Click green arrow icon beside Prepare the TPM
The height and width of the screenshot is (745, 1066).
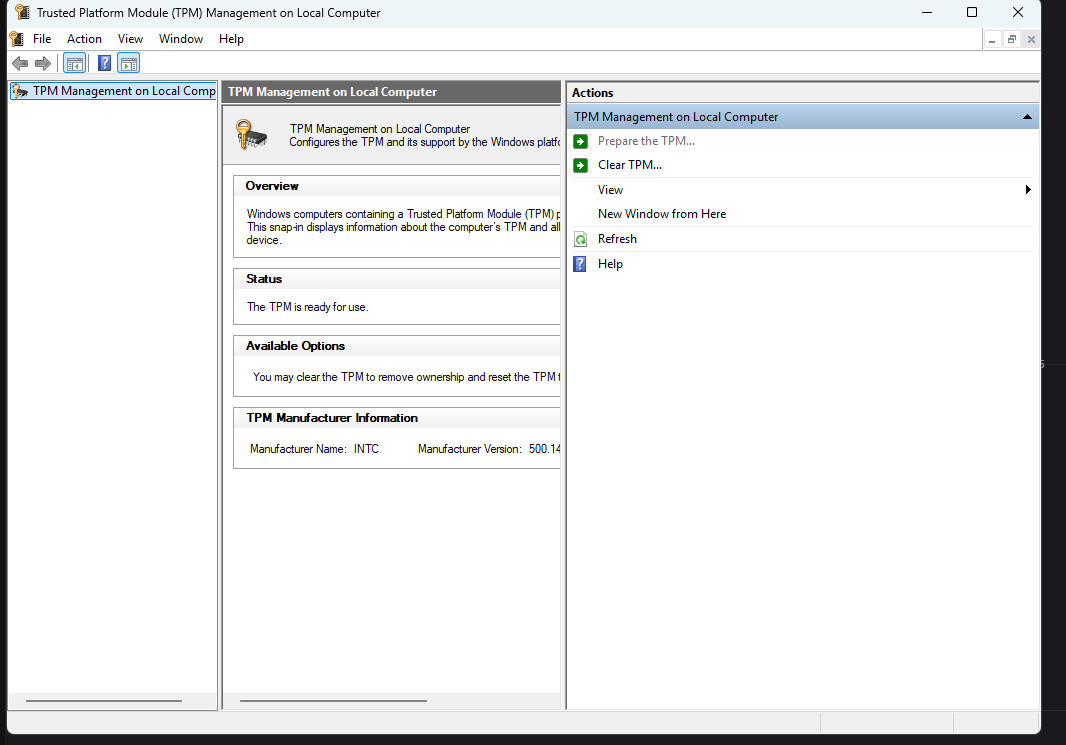pyautogui.click(x=581, y=141)
